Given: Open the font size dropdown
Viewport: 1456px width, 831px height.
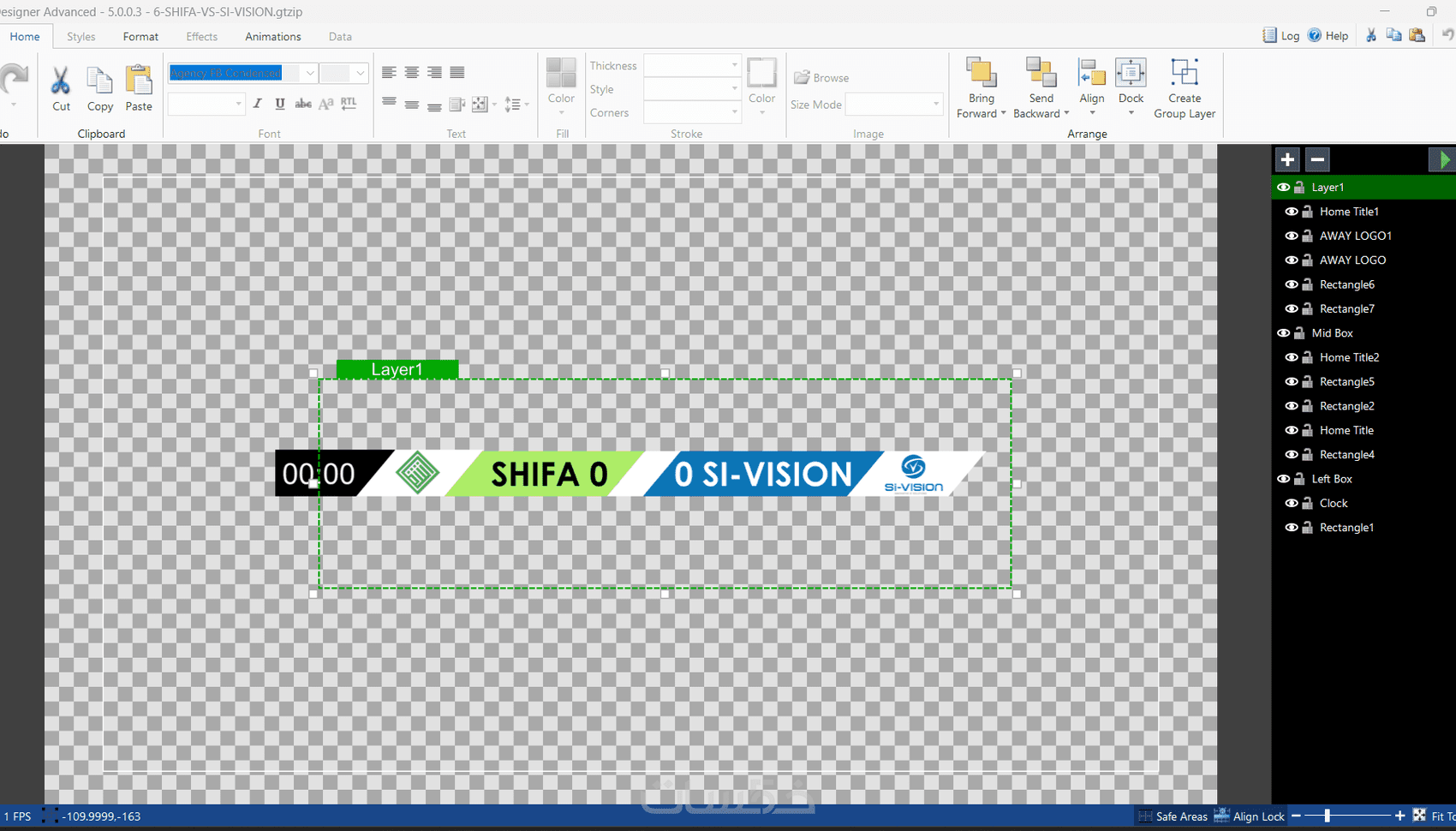Looking at the screenshot, I should coord(360,73).
